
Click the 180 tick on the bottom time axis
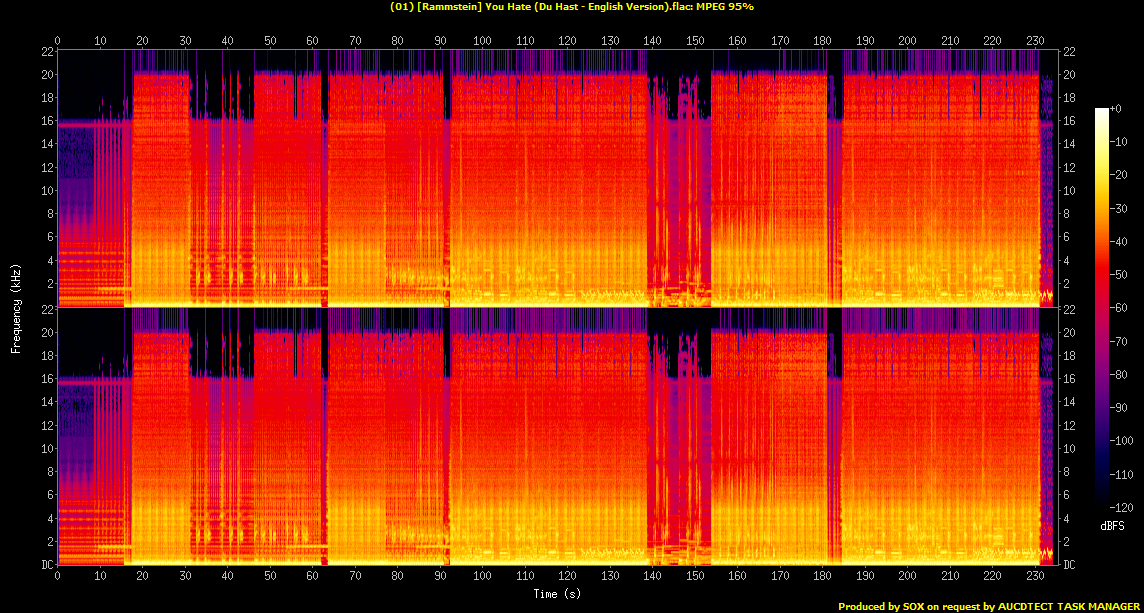coord(822,576)
